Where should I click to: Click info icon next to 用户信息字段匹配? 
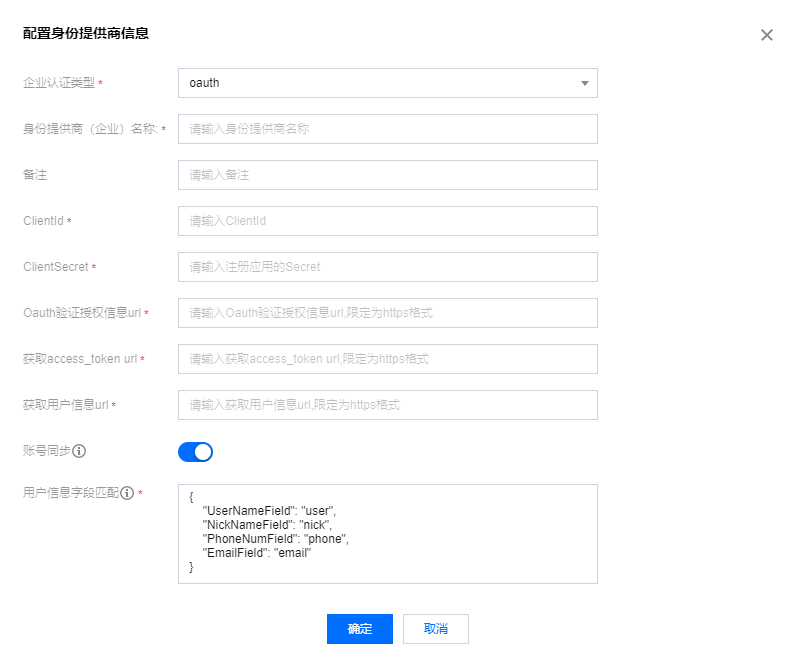(x=127, y=493)
